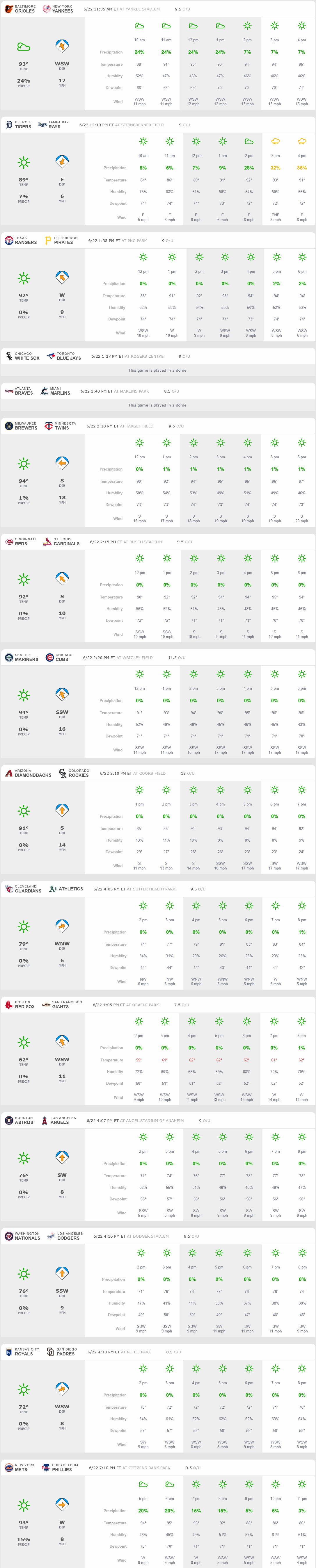Click the San Diego Padres logo

click(51, 1351)
